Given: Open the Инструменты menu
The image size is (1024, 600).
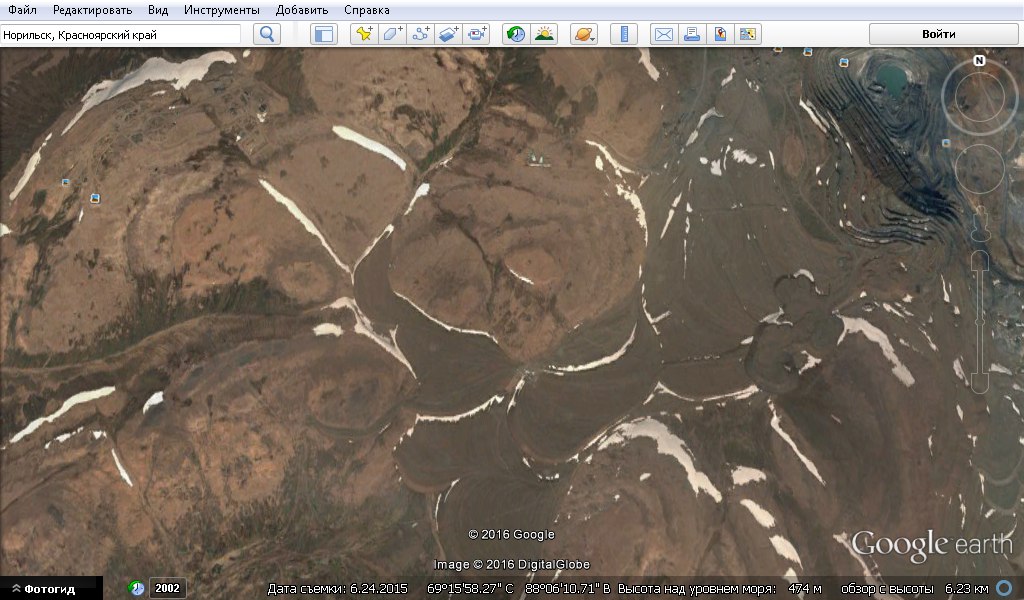Looking at the screenshot, I should [x=221, y=10].
